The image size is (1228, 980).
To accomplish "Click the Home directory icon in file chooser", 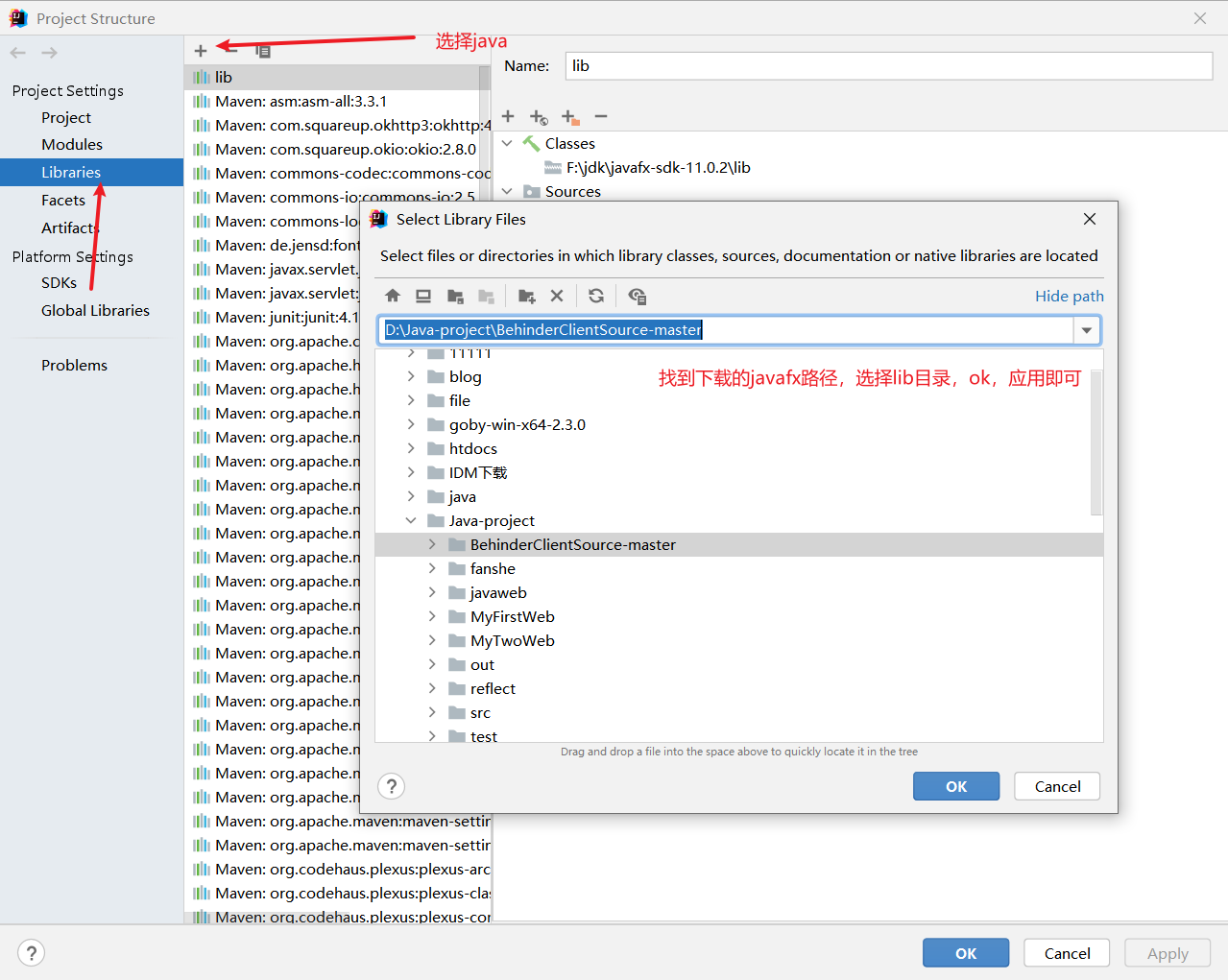I will 393,296.
